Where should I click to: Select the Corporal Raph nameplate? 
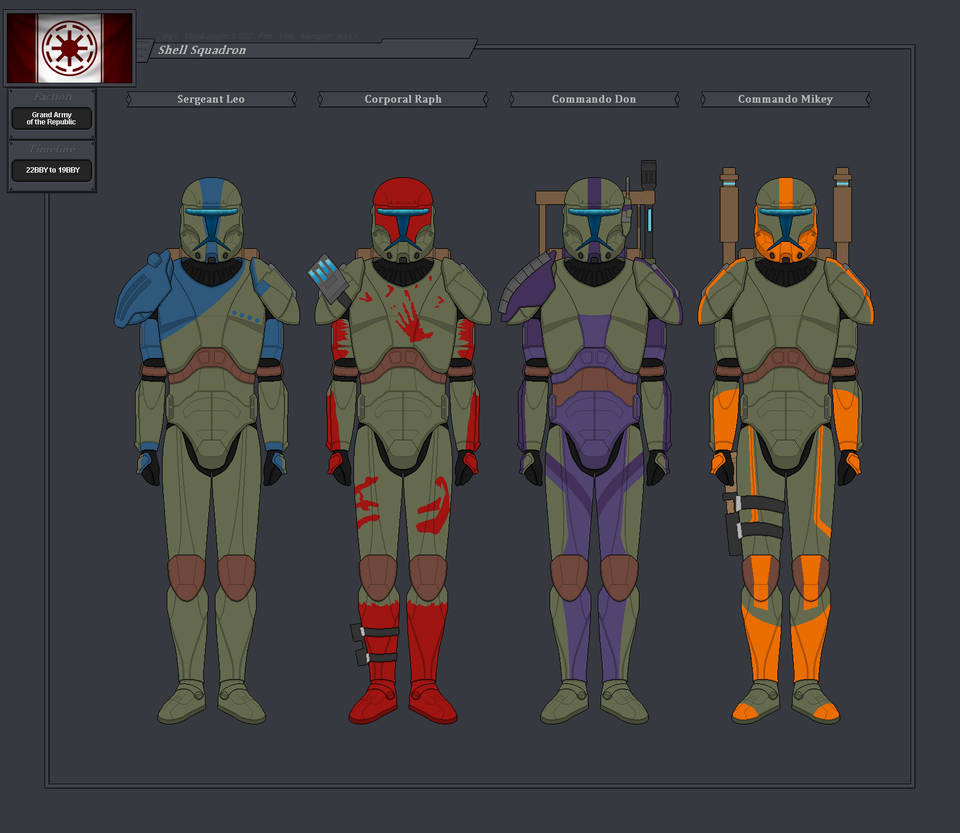click(402, 99)
